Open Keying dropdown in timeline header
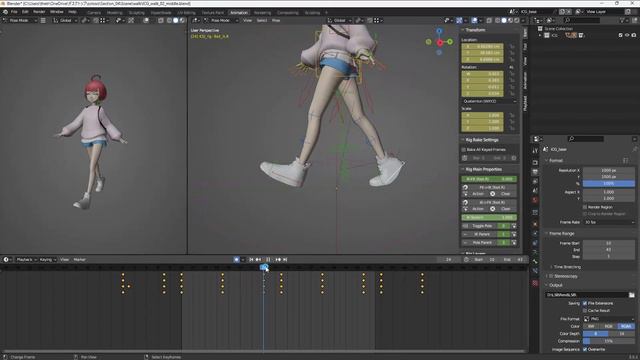This screenshot has width=640, height=360. click(48, 260)
